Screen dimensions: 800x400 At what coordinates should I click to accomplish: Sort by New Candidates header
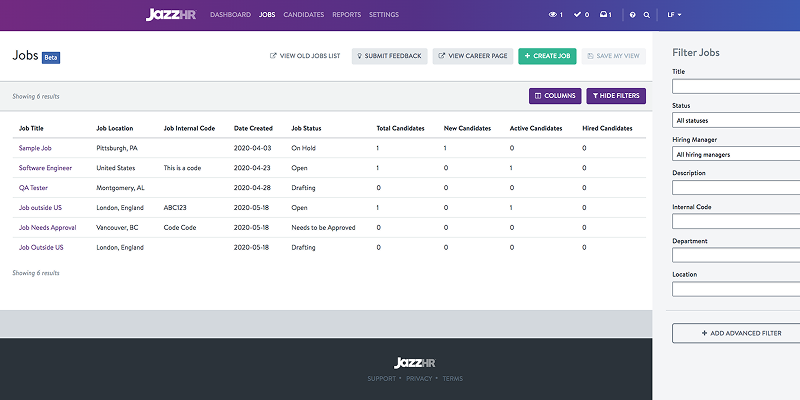467,129
